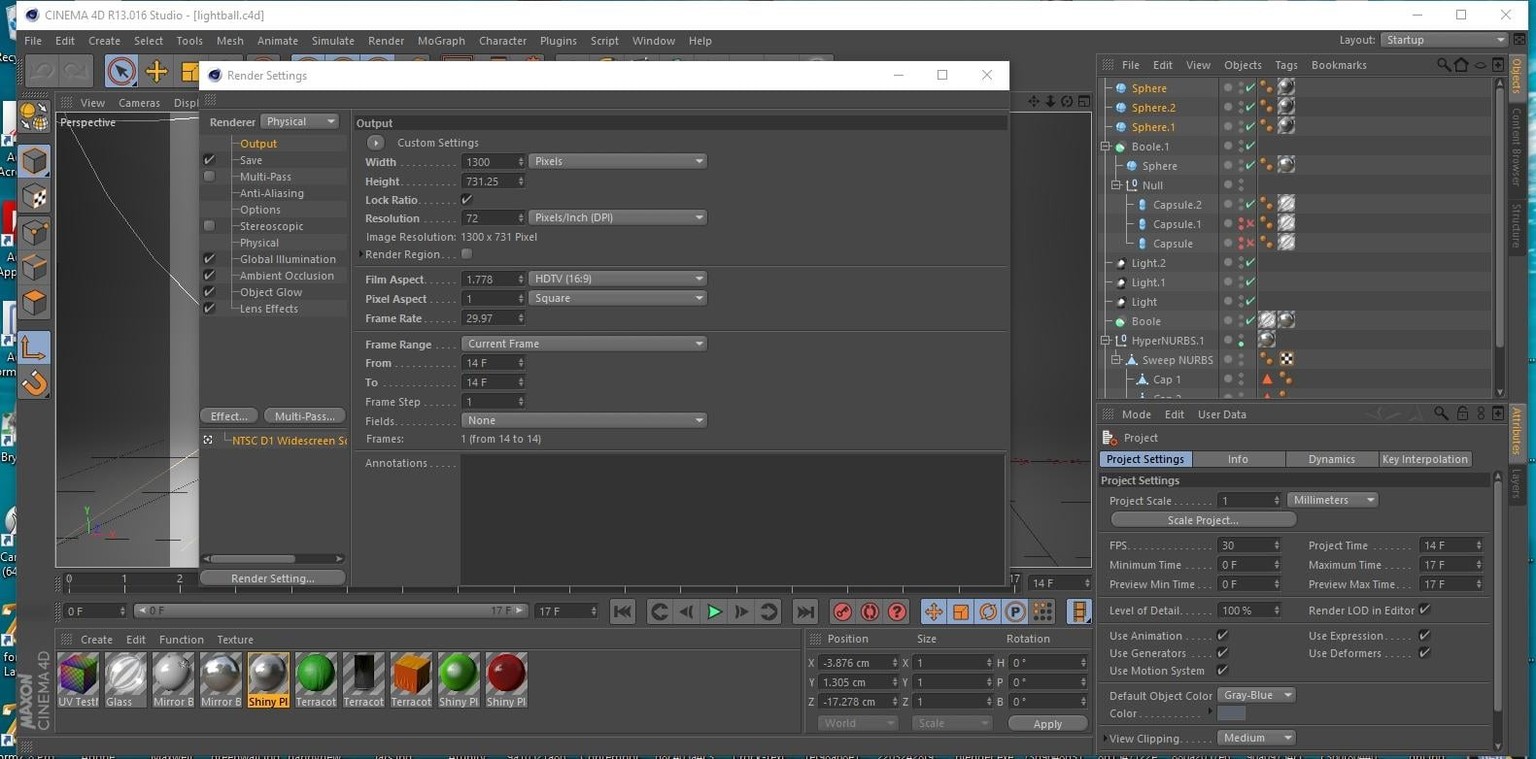Open the MoGraph menu

point(441,41)
